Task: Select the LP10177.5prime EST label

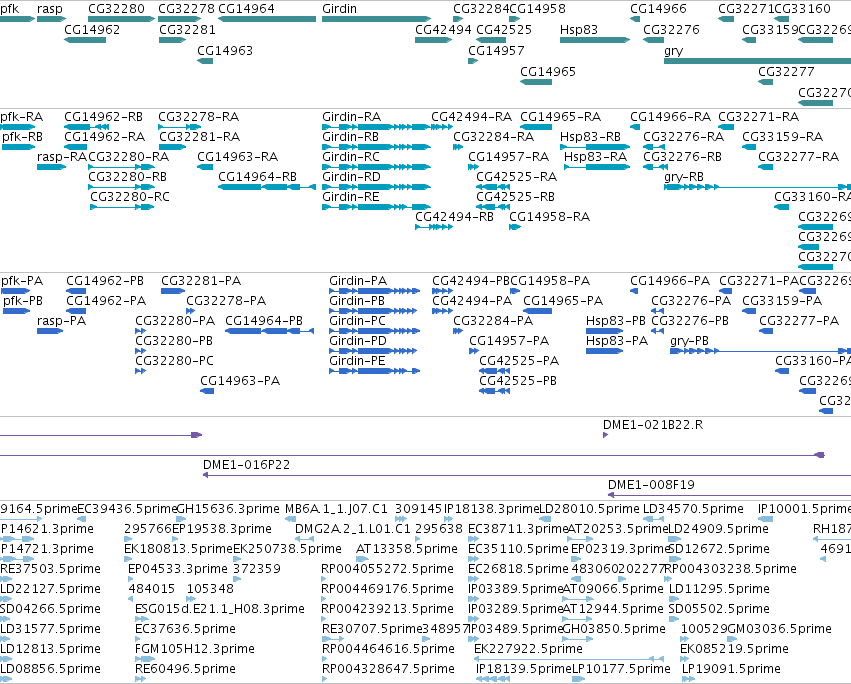Action: (621, 669)
